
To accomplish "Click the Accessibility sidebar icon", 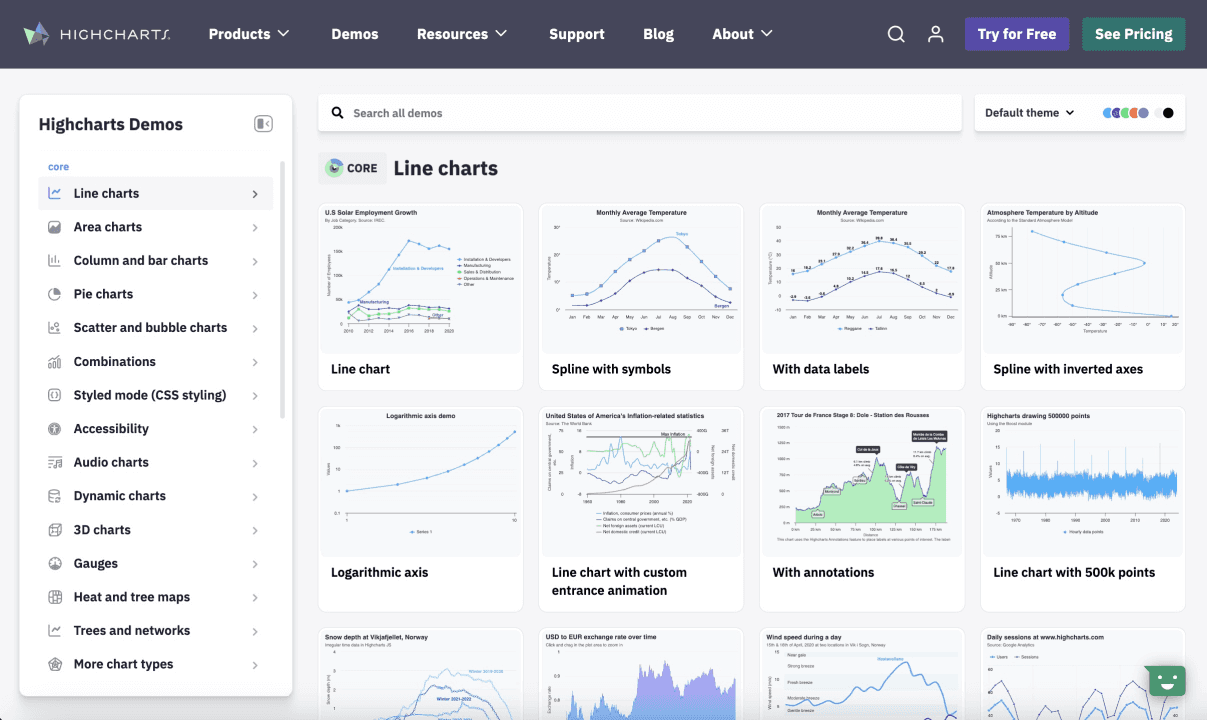I will pos(55,429).
